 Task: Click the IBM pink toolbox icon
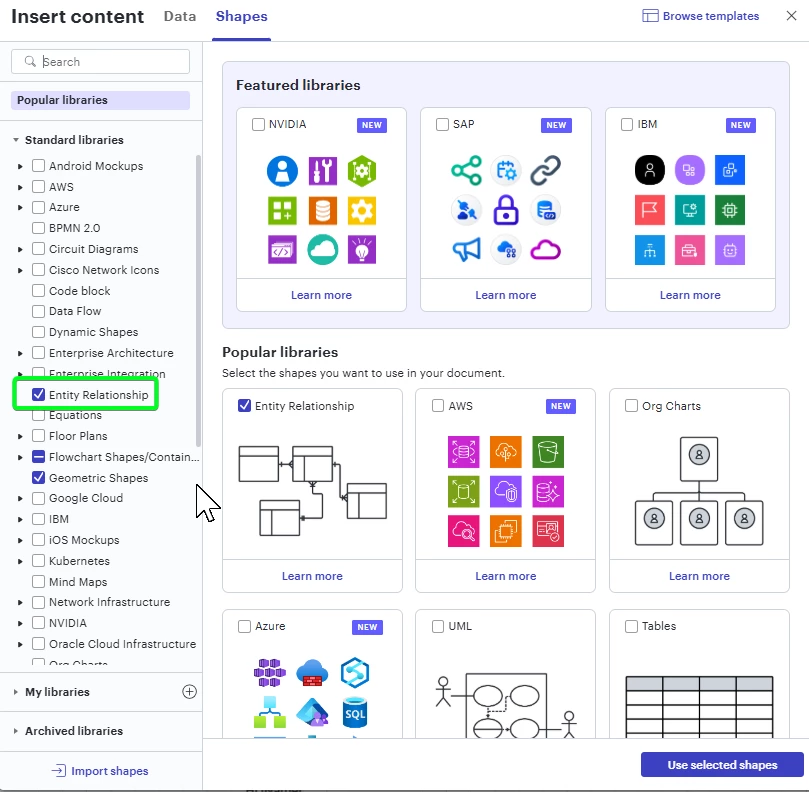(x=689, y=250)
